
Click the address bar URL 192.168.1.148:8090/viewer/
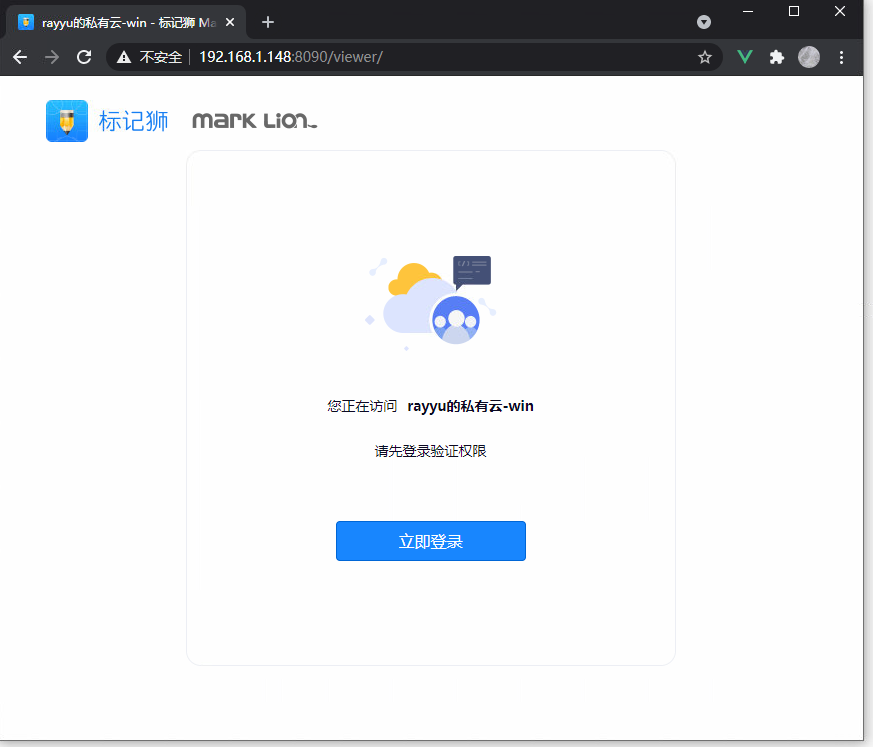[x=291, y=57]
